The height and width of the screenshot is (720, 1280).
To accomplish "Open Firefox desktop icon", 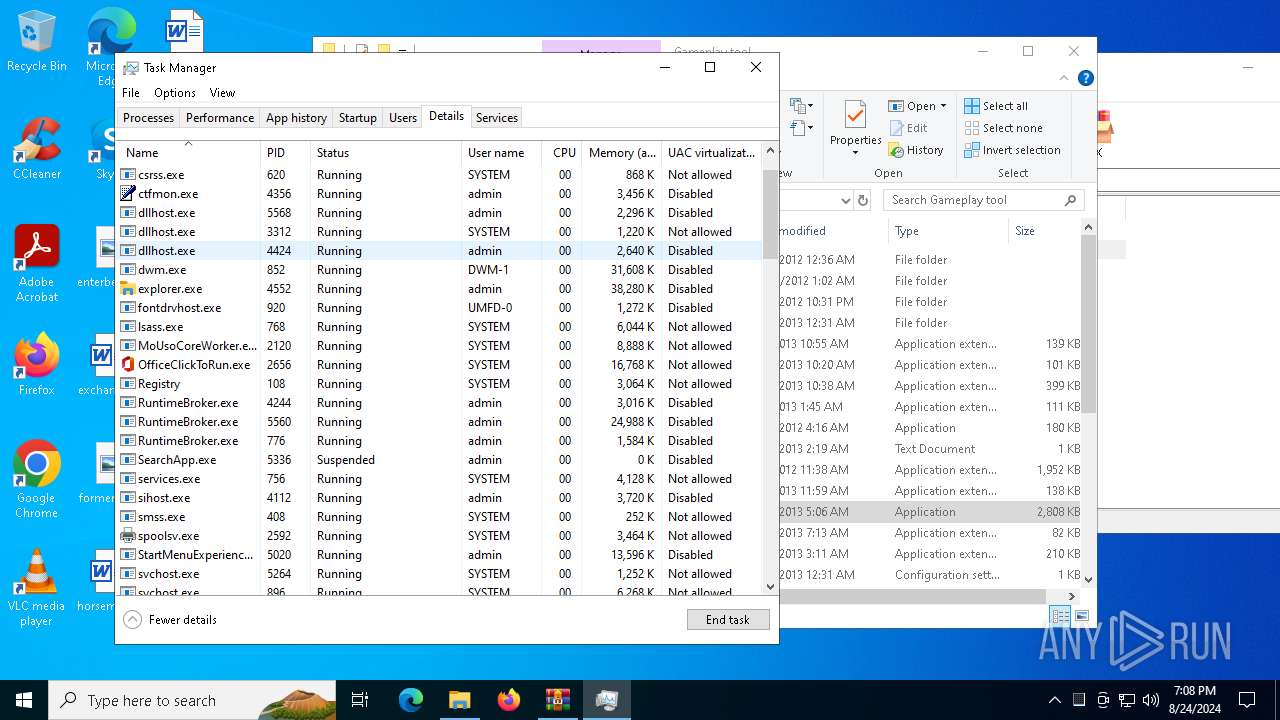I will click(x=37, y=364).
